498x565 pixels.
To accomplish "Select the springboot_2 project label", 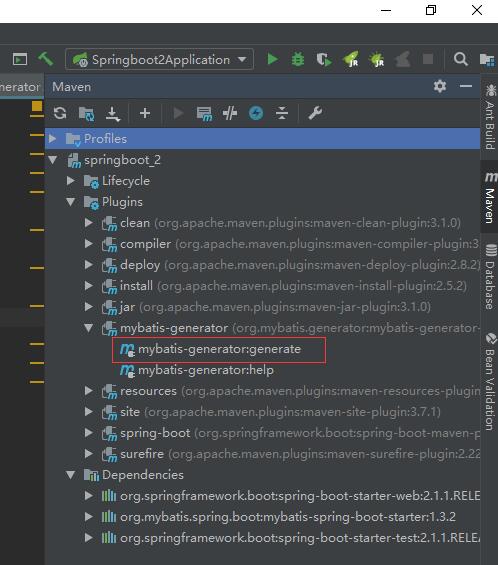I will click(x=122, y=160).
